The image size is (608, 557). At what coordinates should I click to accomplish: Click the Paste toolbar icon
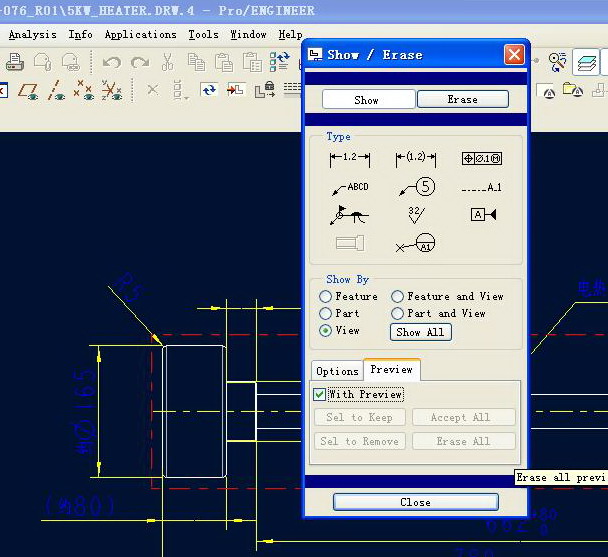click(x=224, y=62)
